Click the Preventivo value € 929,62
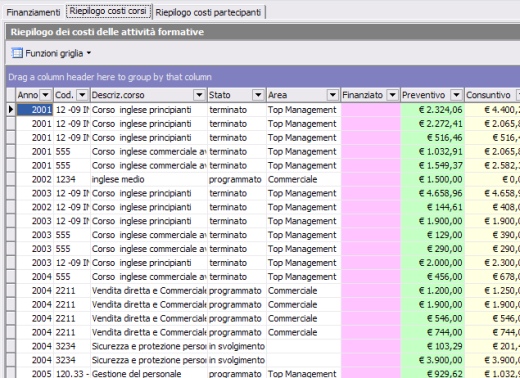This screenshot has height=378, width=520. pos(433,373)
